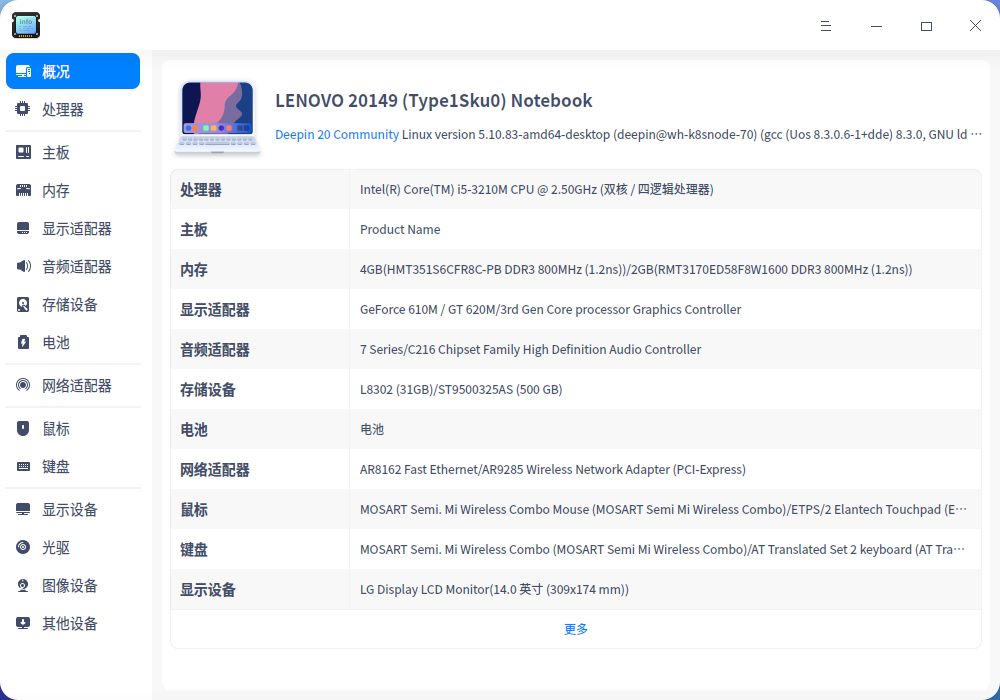The image size is (1000, 700).
Task: Open 网络适配器 (Network Adapter) details
Action: 60,385
